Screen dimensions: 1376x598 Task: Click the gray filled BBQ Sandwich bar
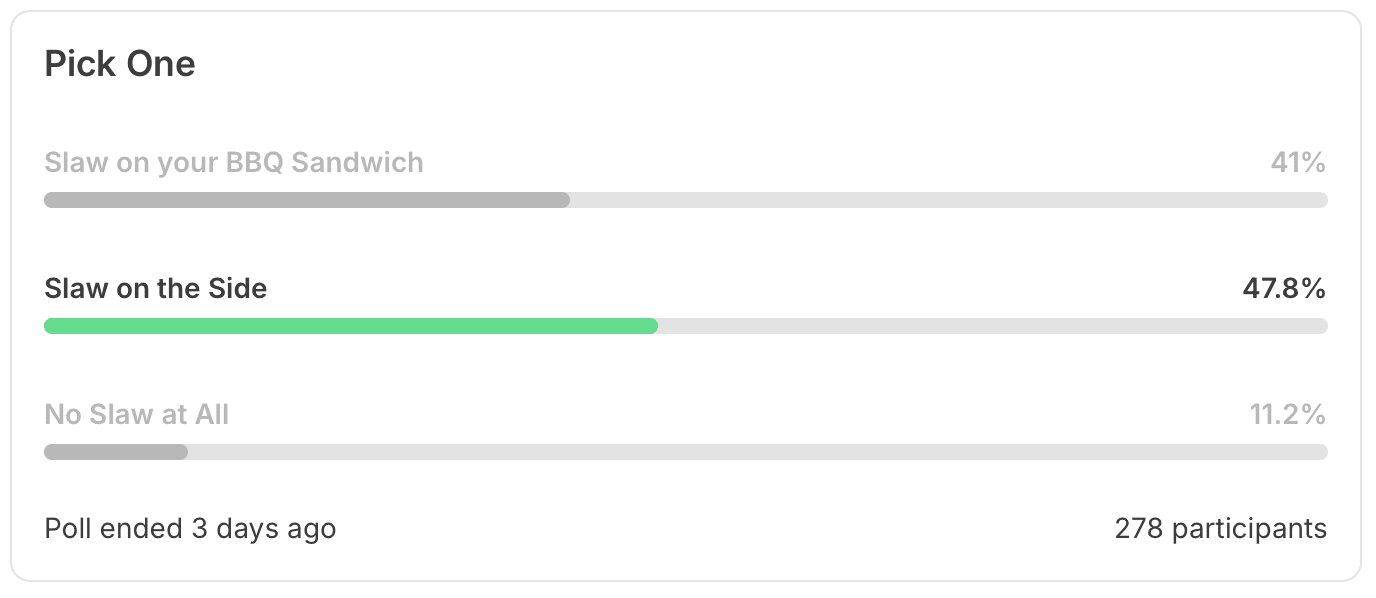(307, 200)
